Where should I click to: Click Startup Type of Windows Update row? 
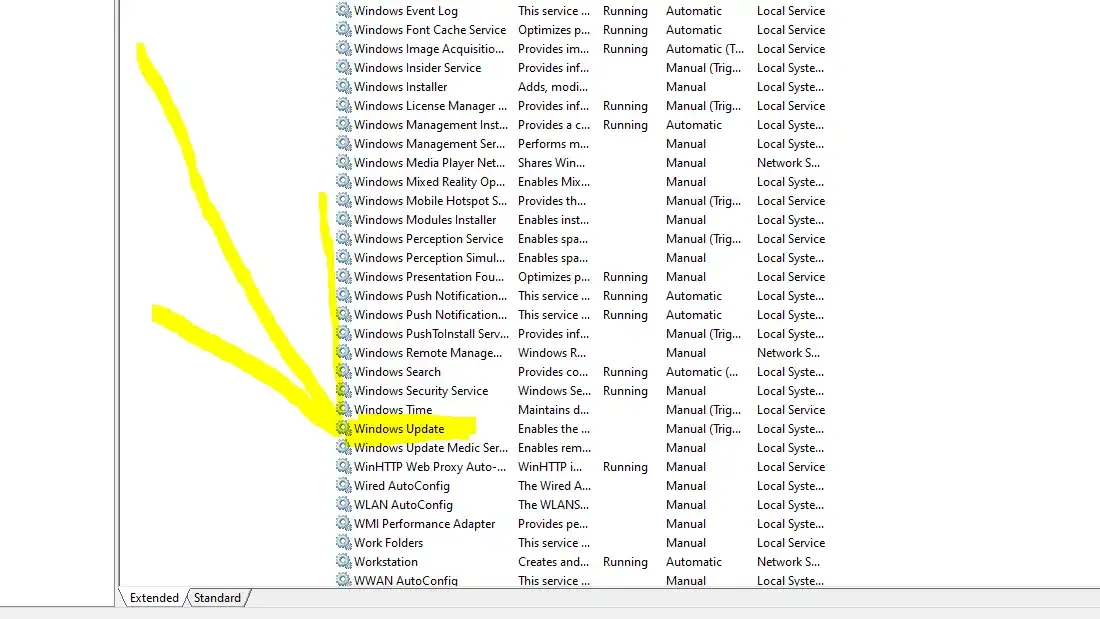[x=703, y=429]
